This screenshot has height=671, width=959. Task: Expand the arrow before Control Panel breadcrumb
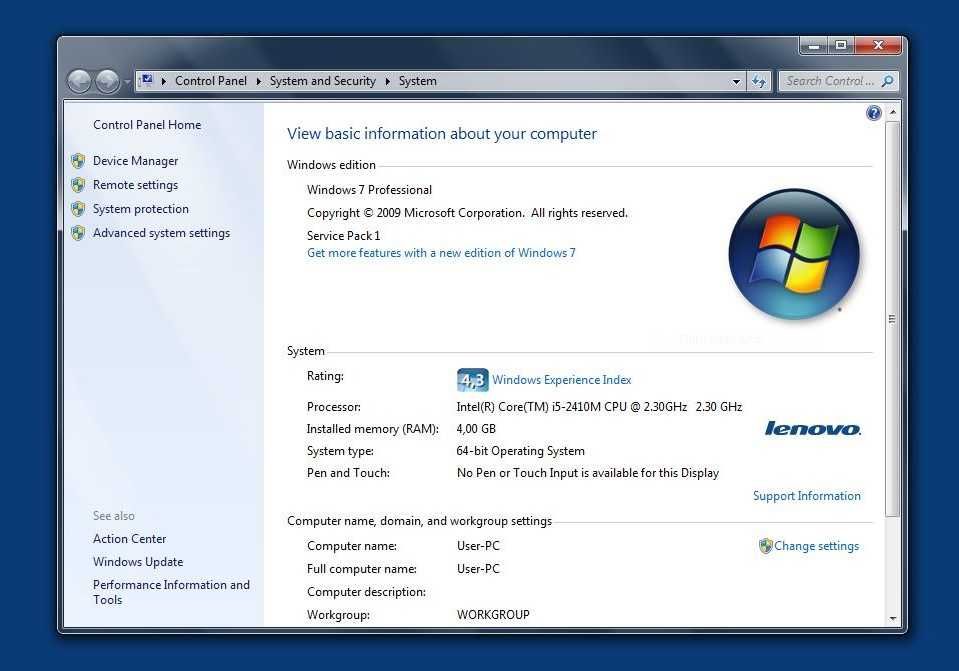163,81
